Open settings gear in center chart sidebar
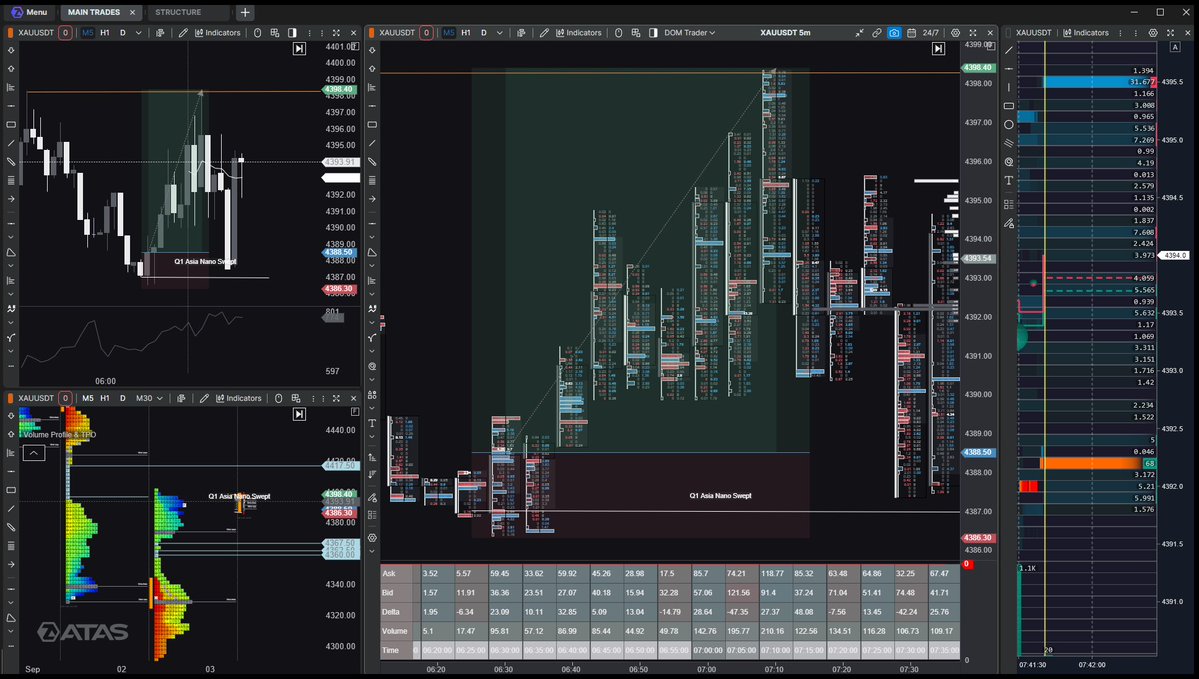1199x679 pixels. click(372, 538)
